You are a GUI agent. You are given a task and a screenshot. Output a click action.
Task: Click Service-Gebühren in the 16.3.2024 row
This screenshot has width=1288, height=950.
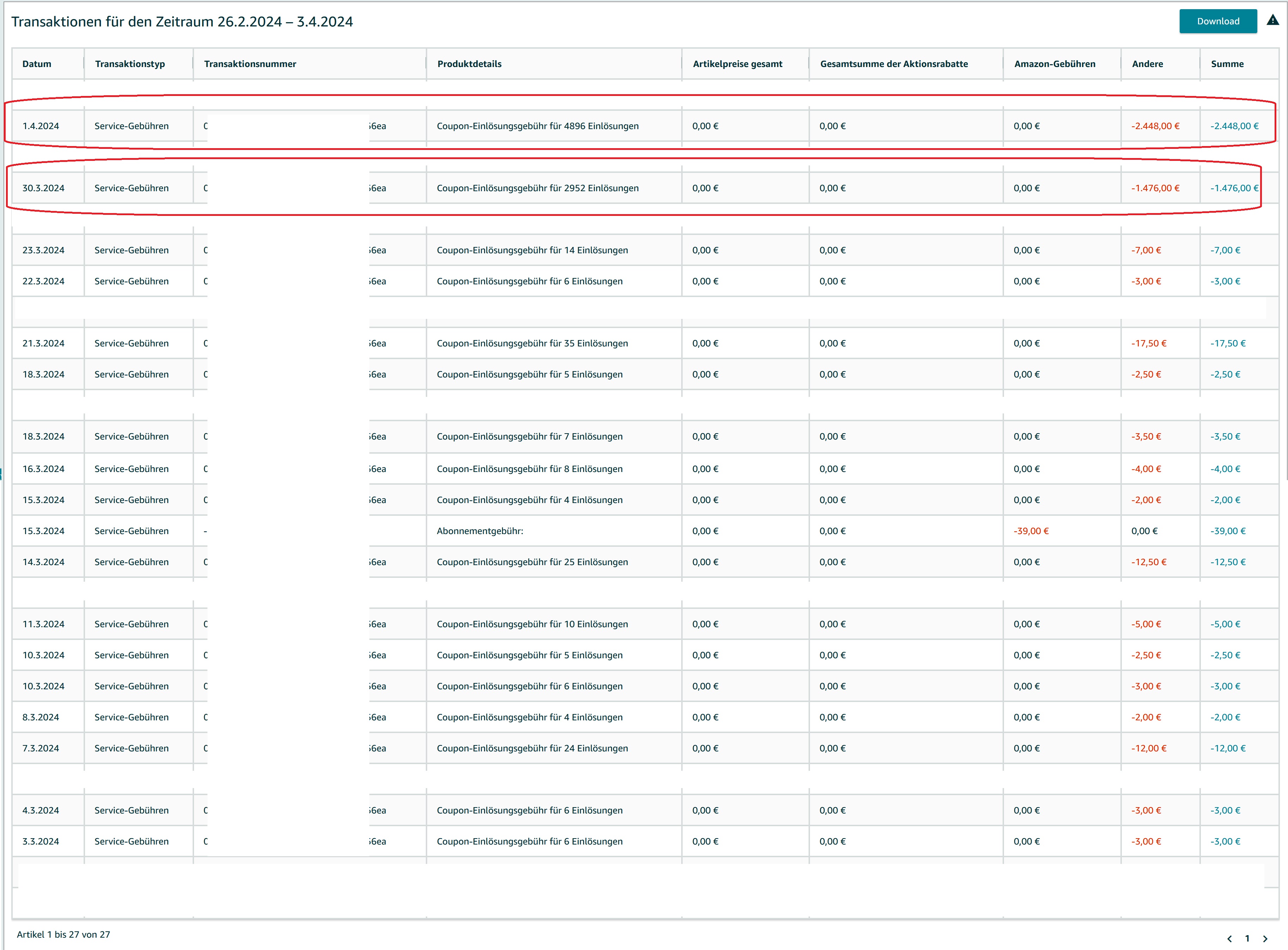tap(132, 469)
